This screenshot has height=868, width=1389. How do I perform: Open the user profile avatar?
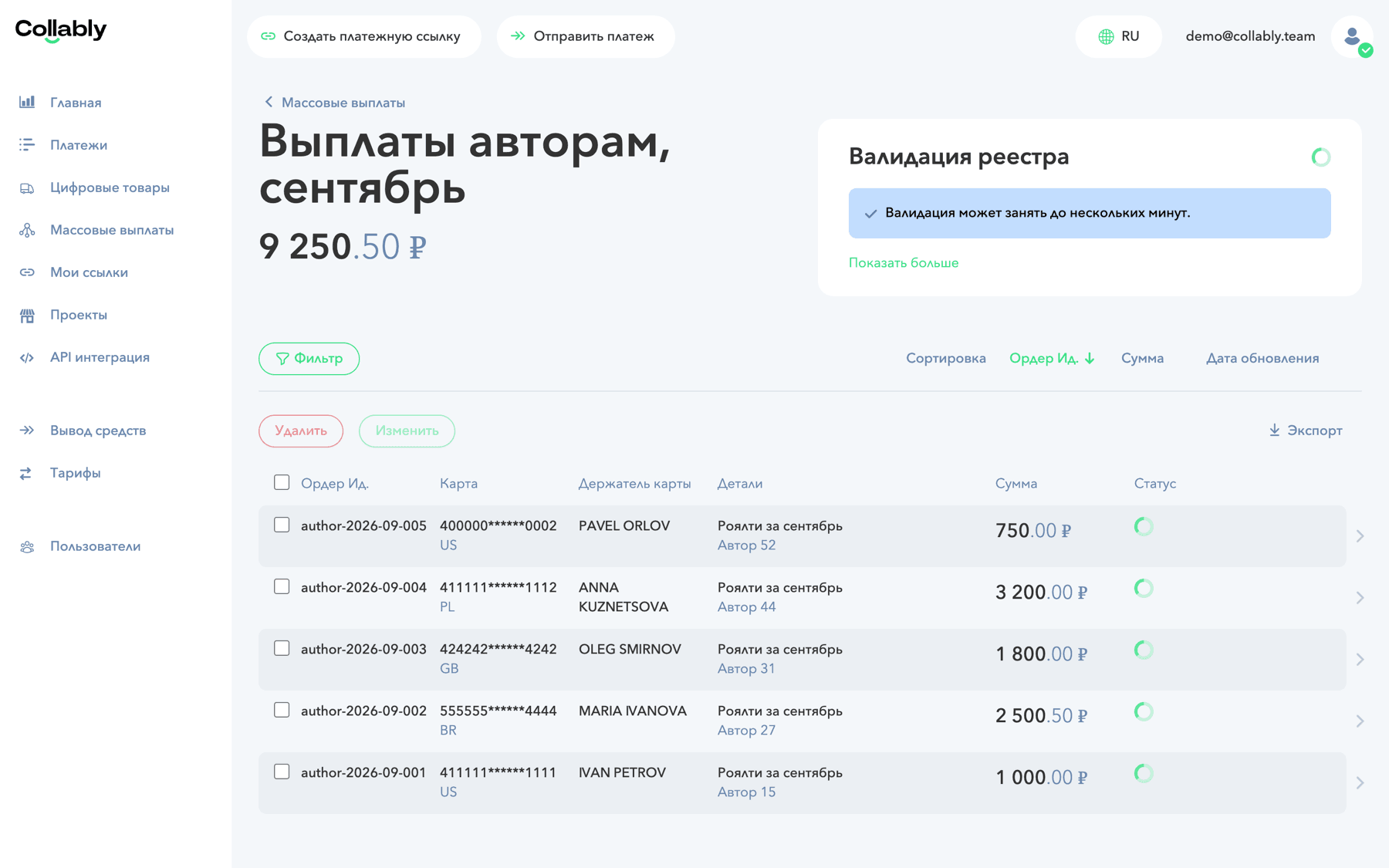tap(1352, 36)
